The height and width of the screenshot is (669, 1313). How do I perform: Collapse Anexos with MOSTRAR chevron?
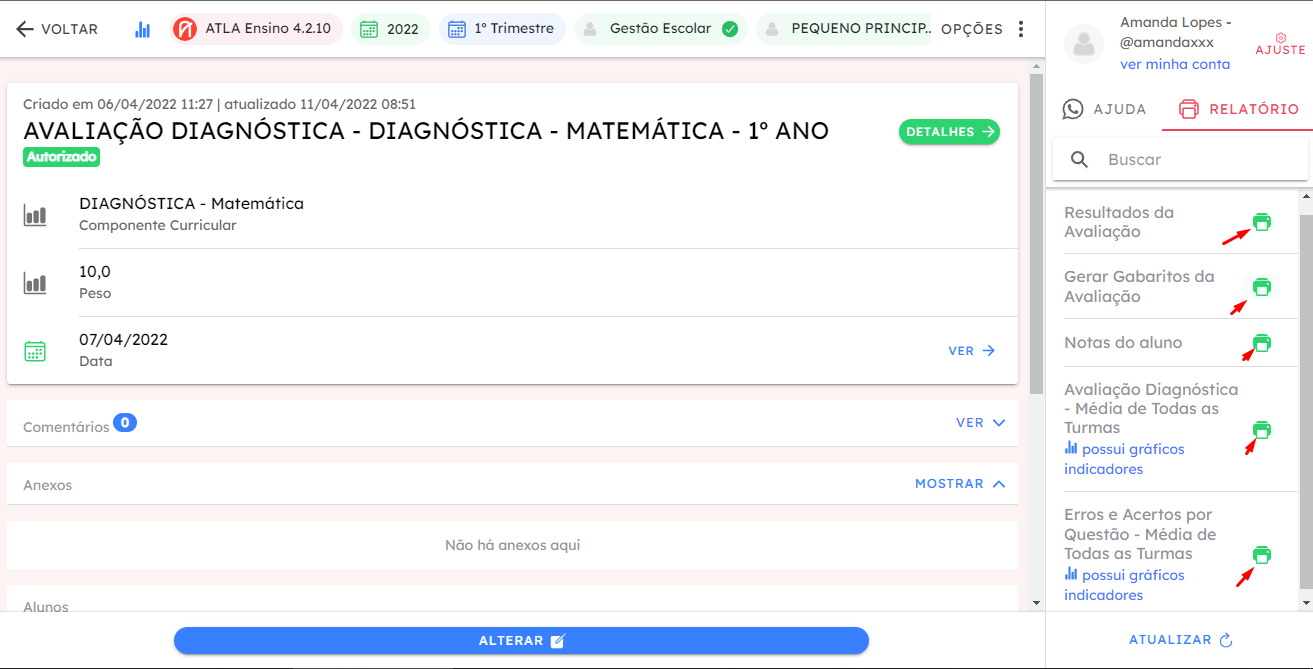point(960,484)
